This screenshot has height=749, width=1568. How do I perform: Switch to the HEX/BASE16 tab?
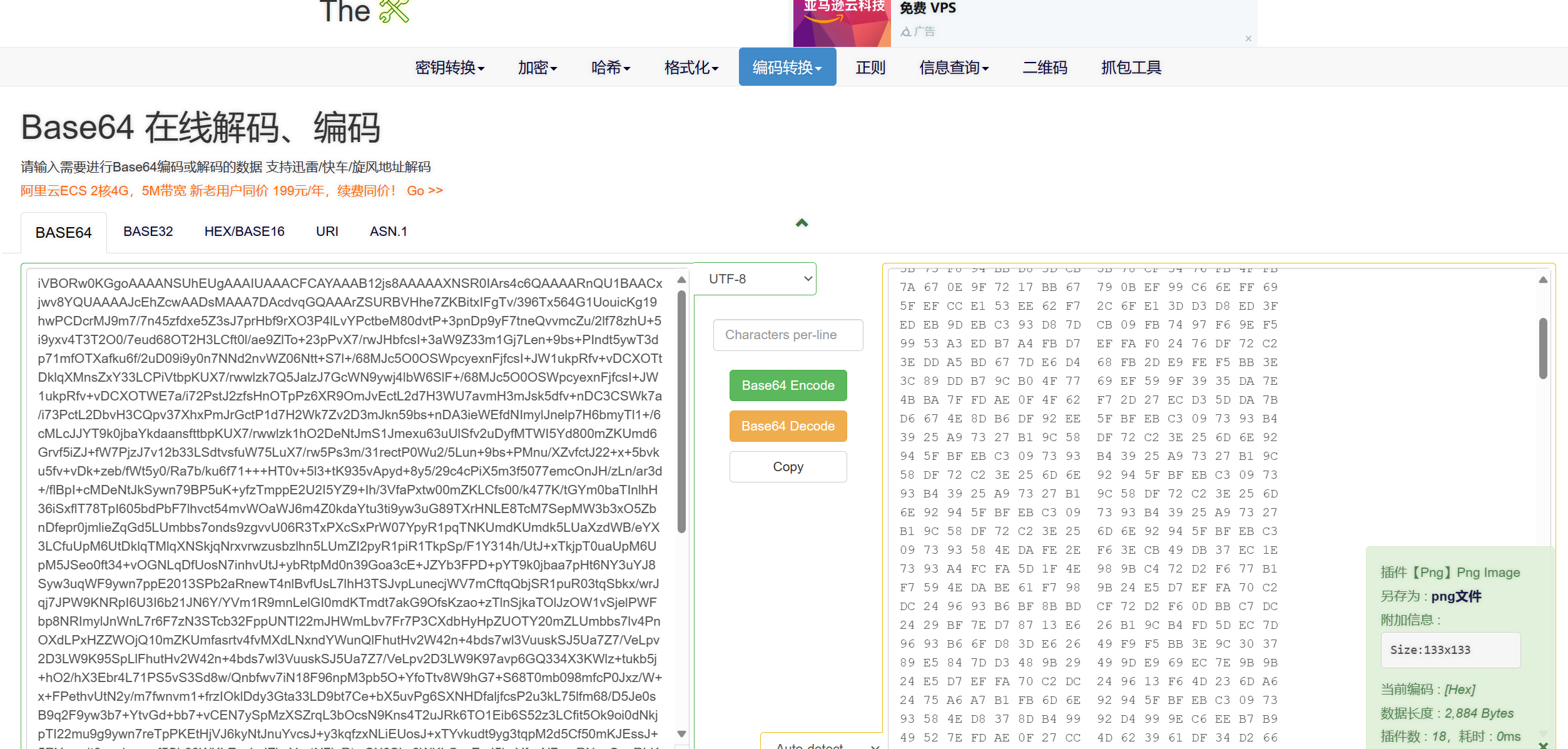(244, 232)
